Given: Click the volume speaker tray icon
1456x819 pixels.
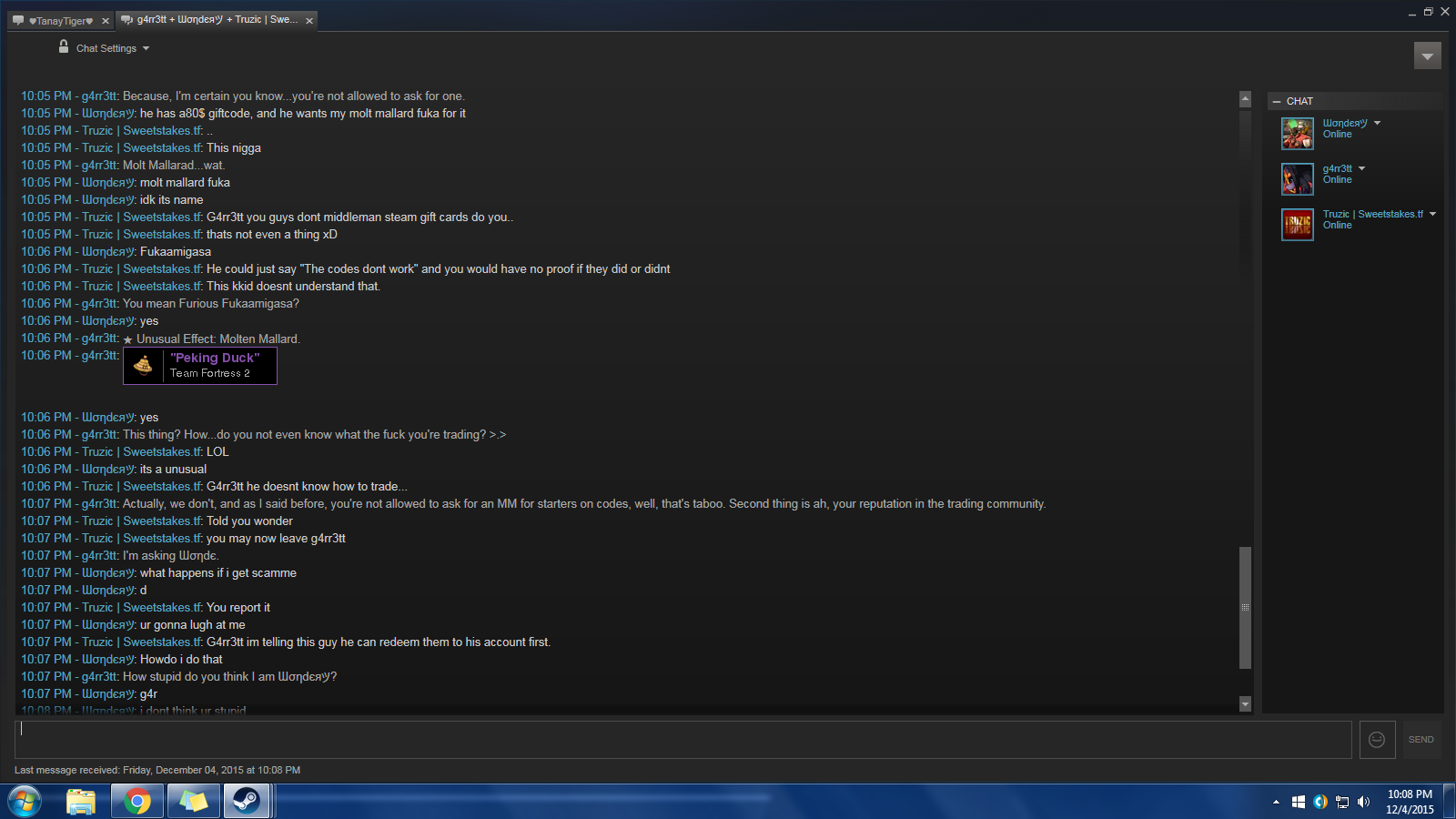Looking at the screenshot, I should (1363, 802).
